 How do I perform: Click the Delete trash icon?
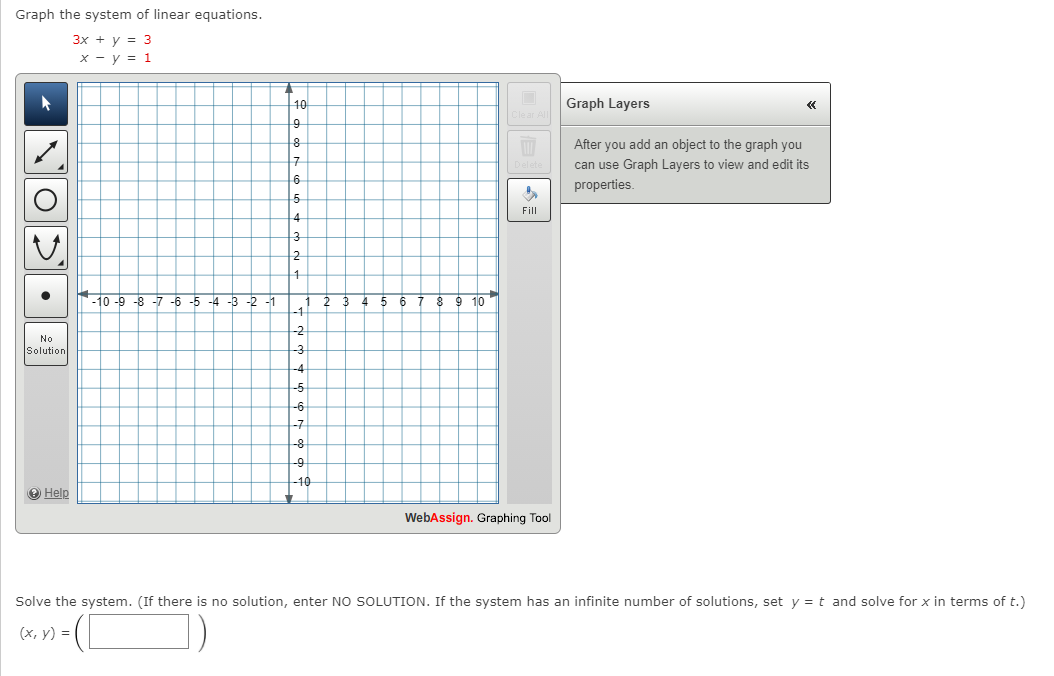click(x=529, y=148)
